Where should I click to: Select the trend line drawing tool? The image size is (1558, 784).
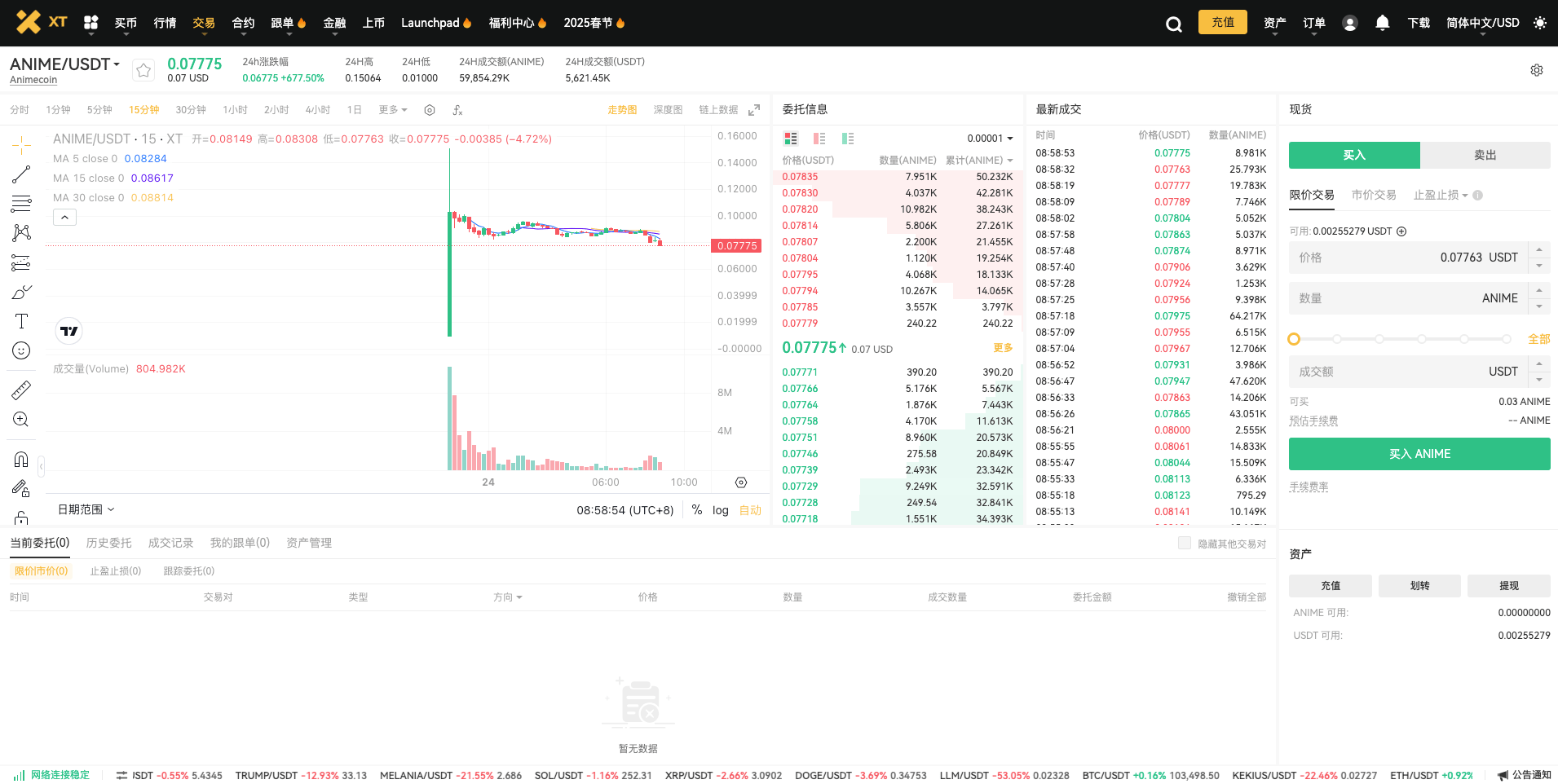pyautogui.click(x=21, y=174)
